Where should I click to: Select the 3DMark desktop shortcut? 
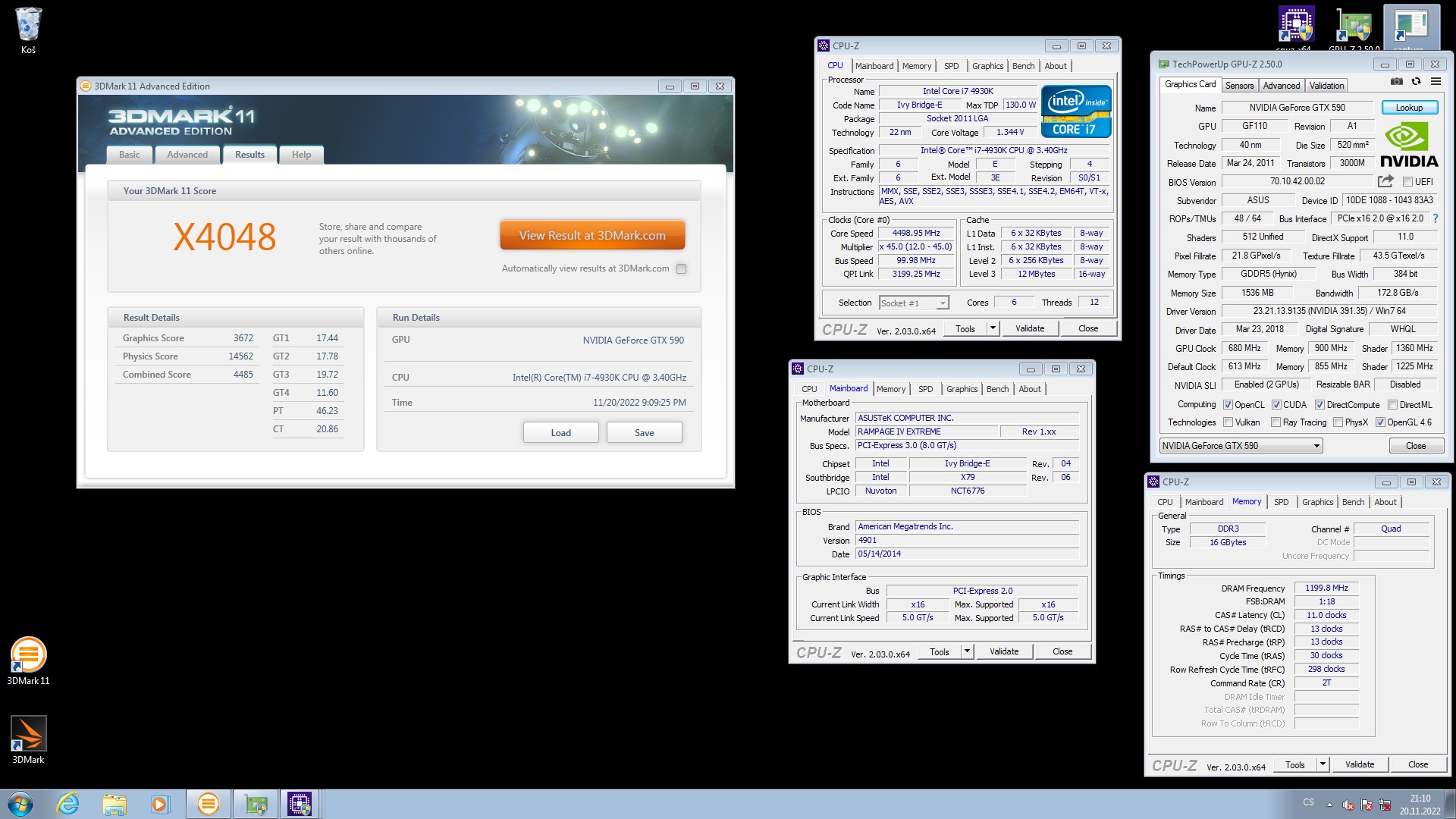pyautogui.click(x=28, y=739)
